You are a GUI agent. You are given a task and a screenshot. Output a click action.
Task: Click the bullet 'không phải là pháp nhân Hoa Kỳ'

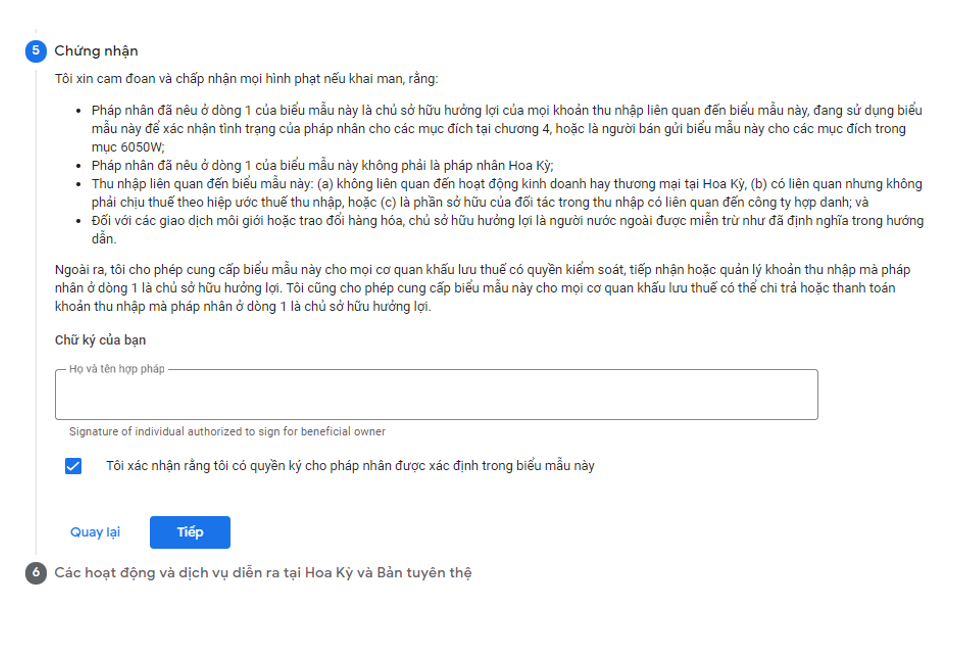[321, 165]
